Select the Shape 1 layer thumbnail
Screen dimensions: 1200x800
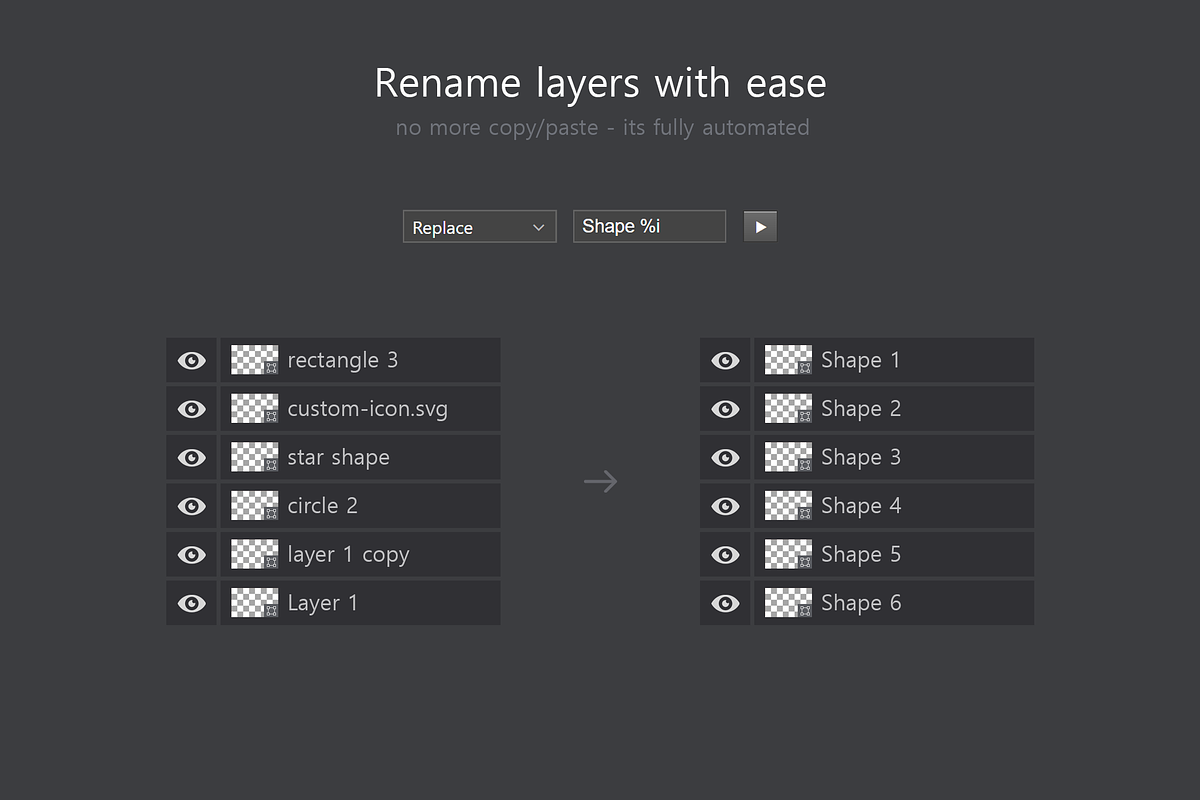point(788,360)
